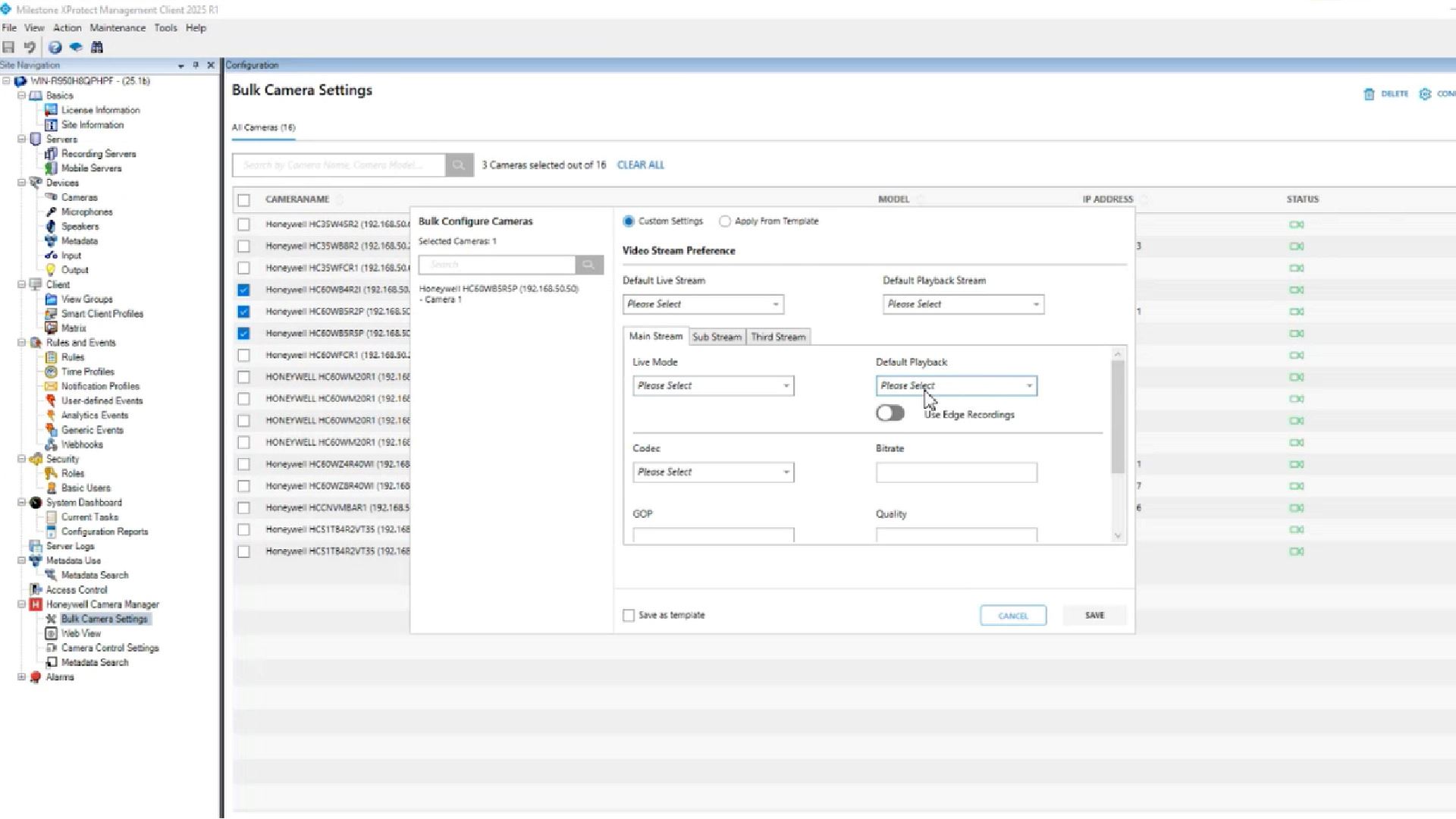
Task: Switch to the Third Stream tab
Action: coord(778,337)
